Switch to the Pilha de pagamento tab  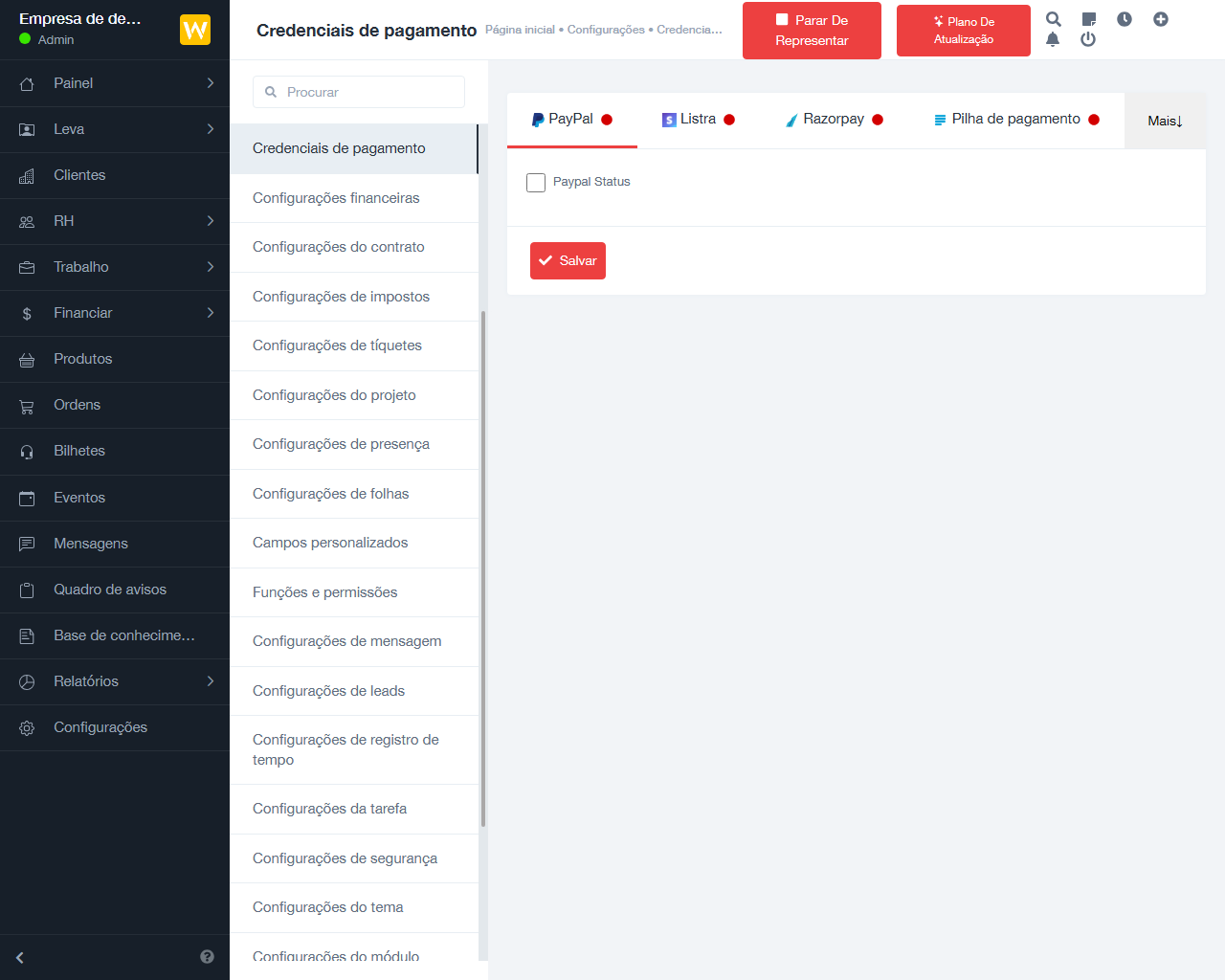click(x=1016, y=120)
